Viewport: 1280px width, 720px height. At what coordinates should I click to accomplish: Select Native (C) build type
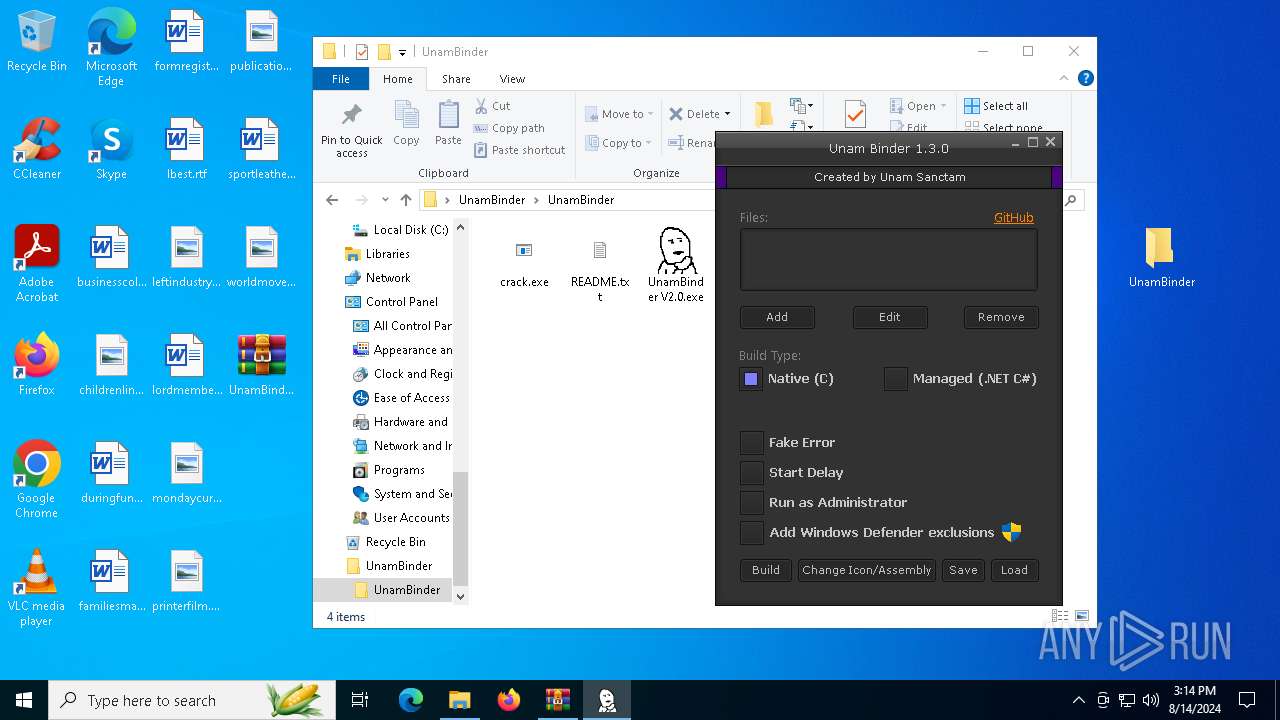pos(751,379)
